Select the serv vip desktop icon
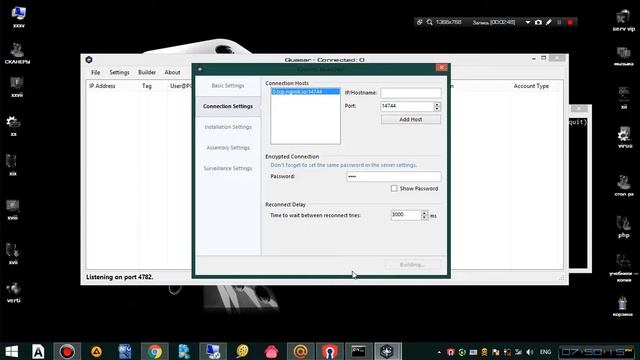The width and height of the screenshot is (640, 360). [624, 21]
